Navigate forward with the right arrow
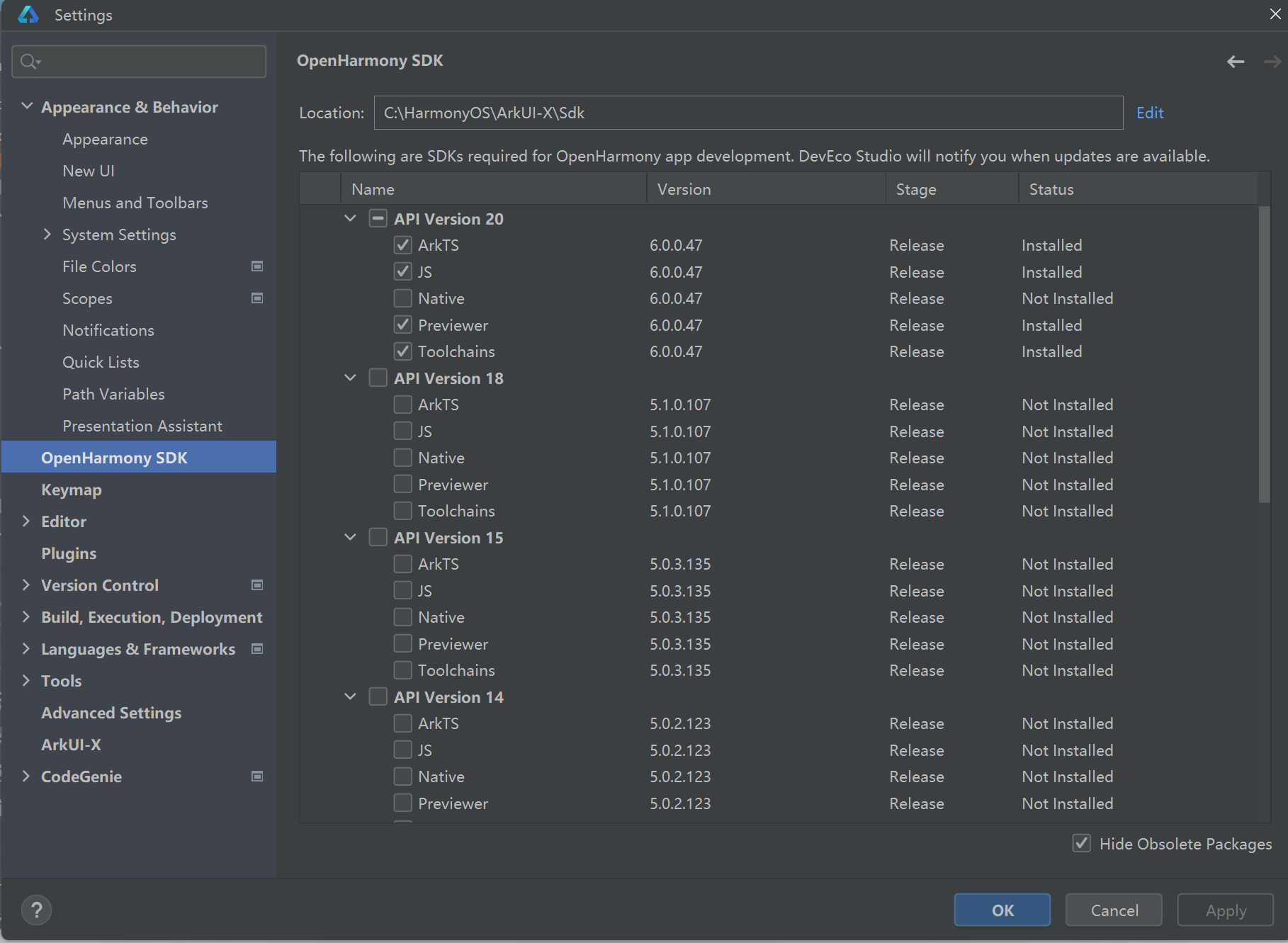Image resolution: width=1288 pixels, height=943 pixels. (x=1272, y=62)
